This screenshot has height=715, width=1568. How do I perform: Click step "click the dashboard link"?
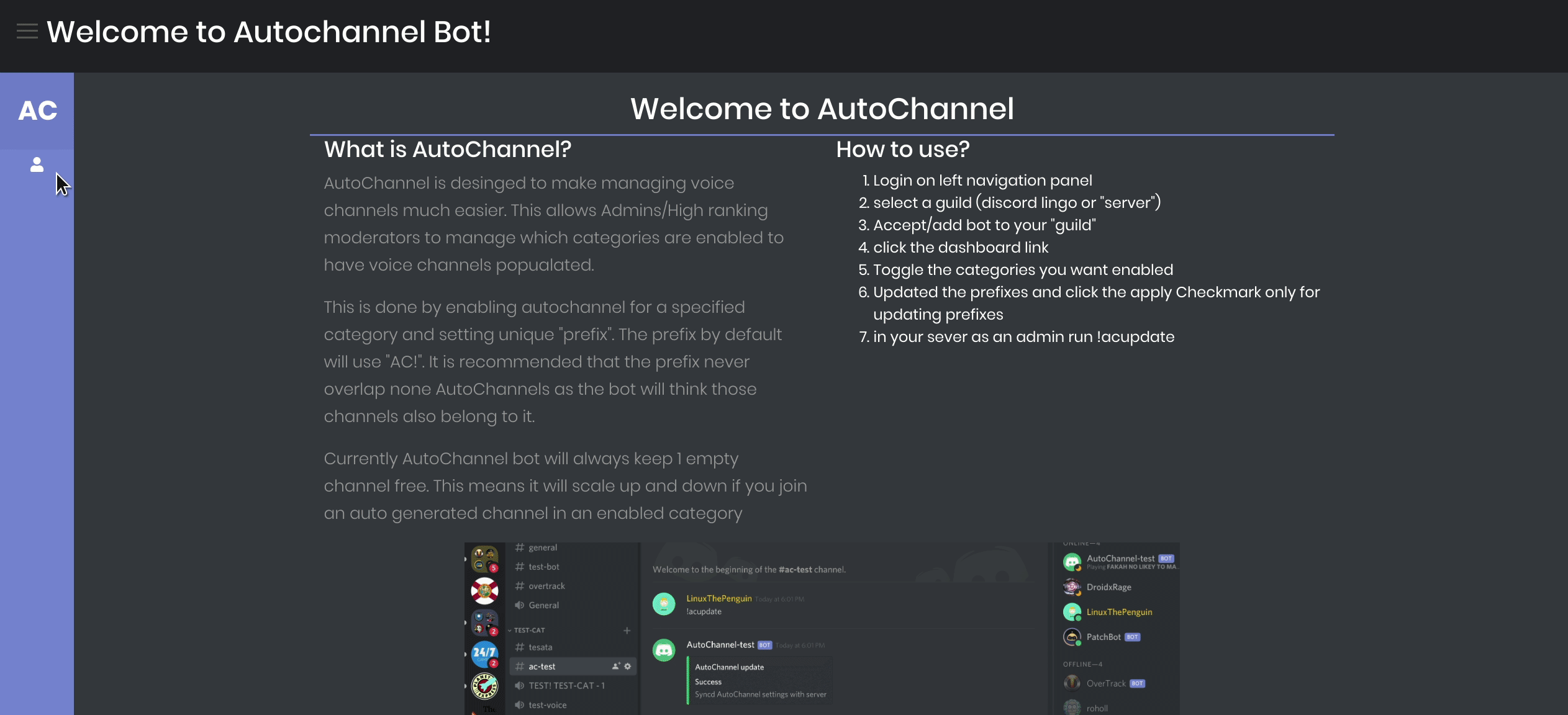(x=961, y=247)
